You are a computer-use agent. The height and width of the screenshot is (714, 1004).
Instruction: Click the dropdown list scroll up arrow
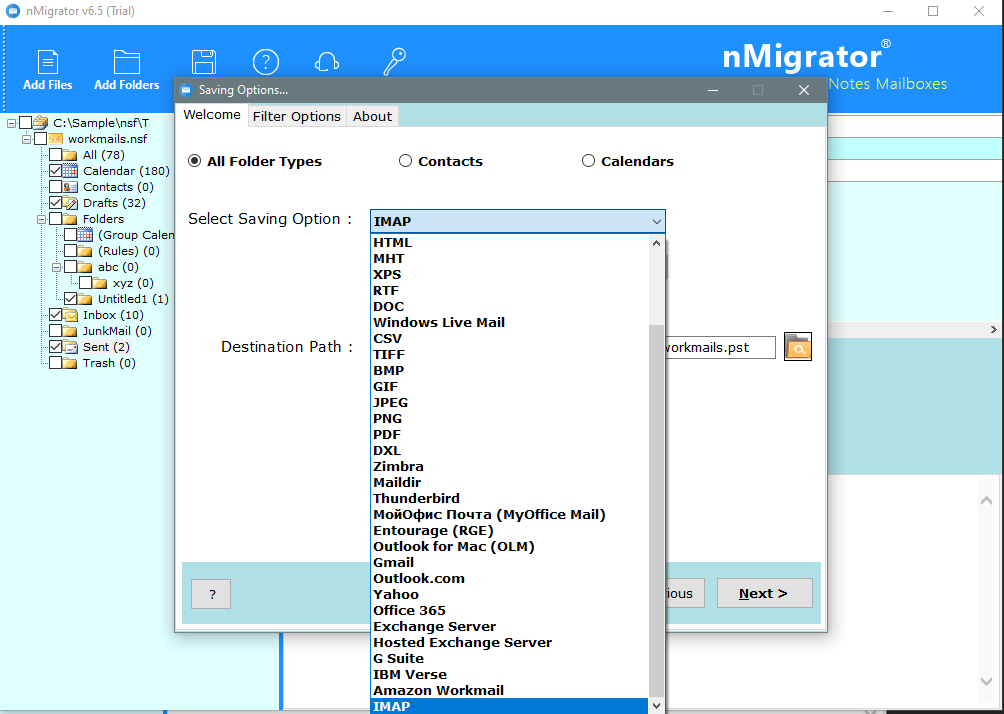(656, 243)
